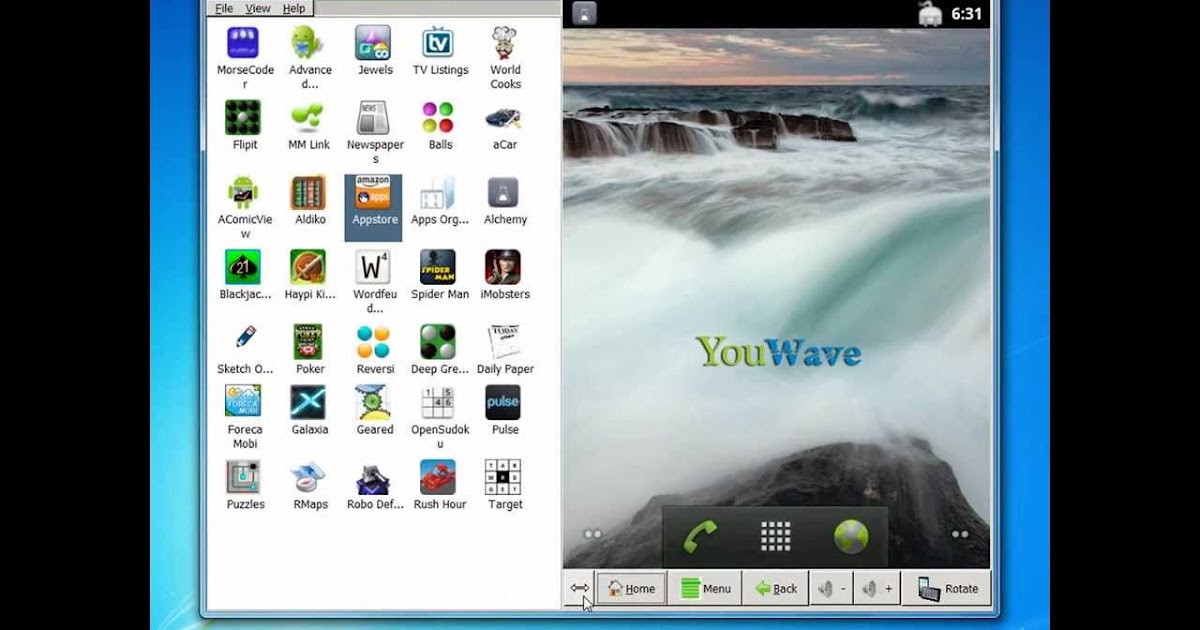The height and width of the screenshot is (630, 1200).
Task: Open the View menu
Action: [258, 8]
